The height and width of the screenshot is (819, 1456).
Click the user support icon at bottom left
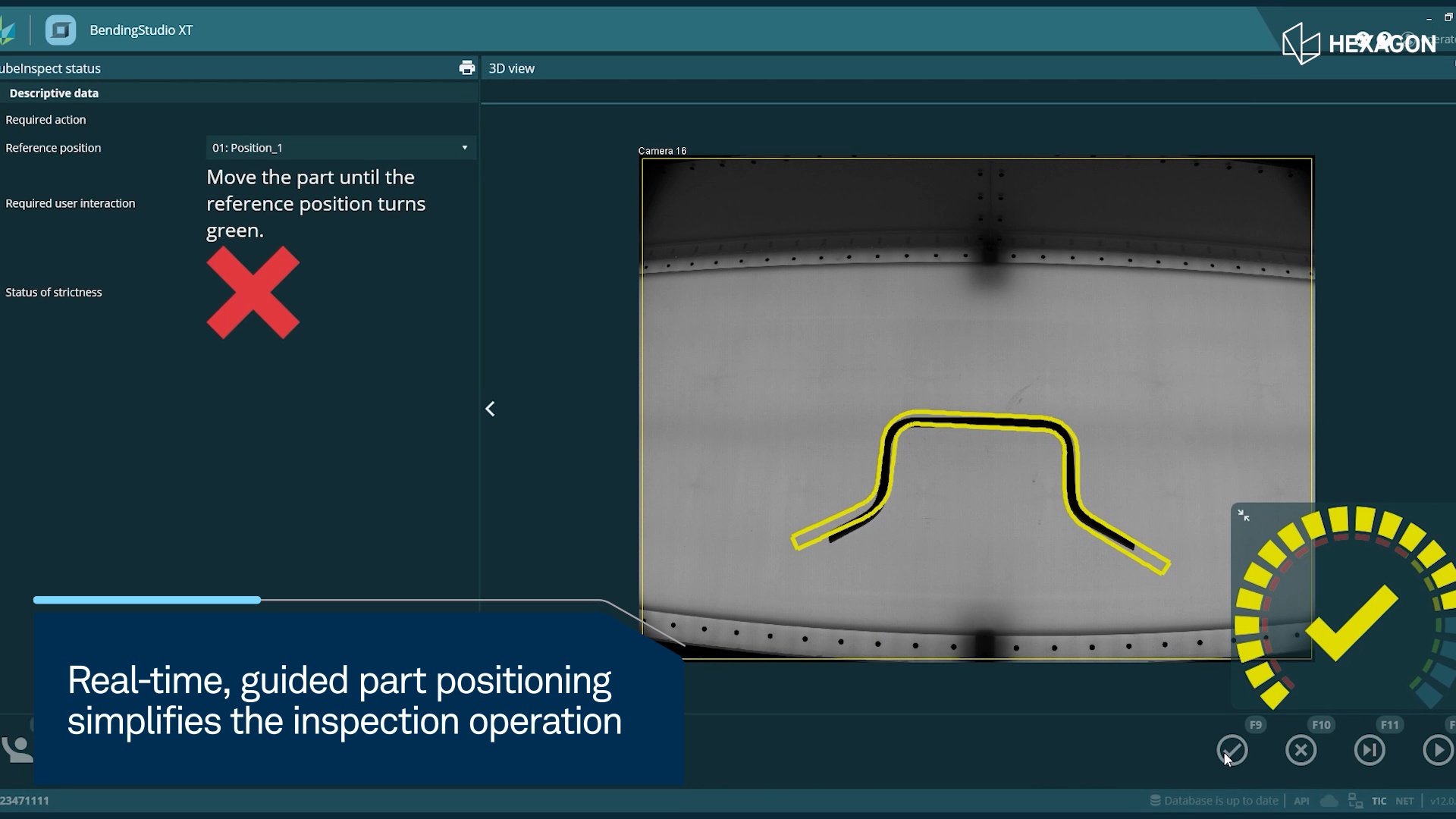pos(17,749)
